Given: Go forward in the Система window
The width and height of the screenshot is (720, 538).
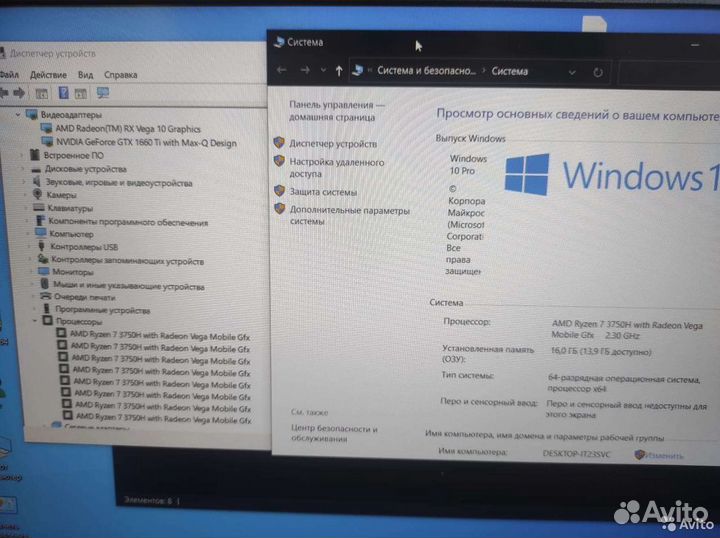Looking at the screenshot, I should [304, 70].
